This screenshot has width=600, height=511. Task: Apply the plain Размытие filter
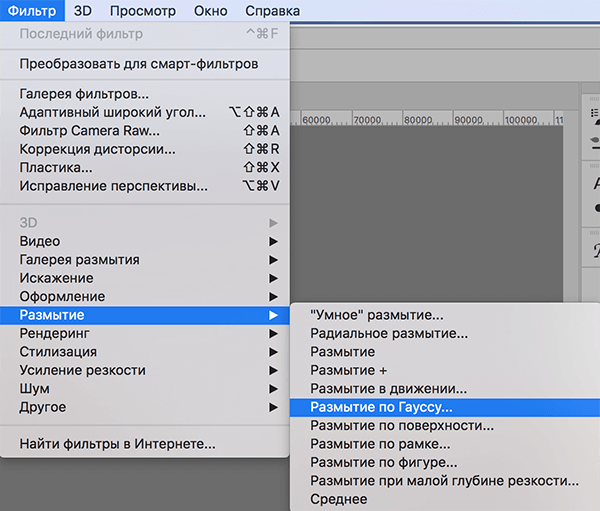(445, 352)
